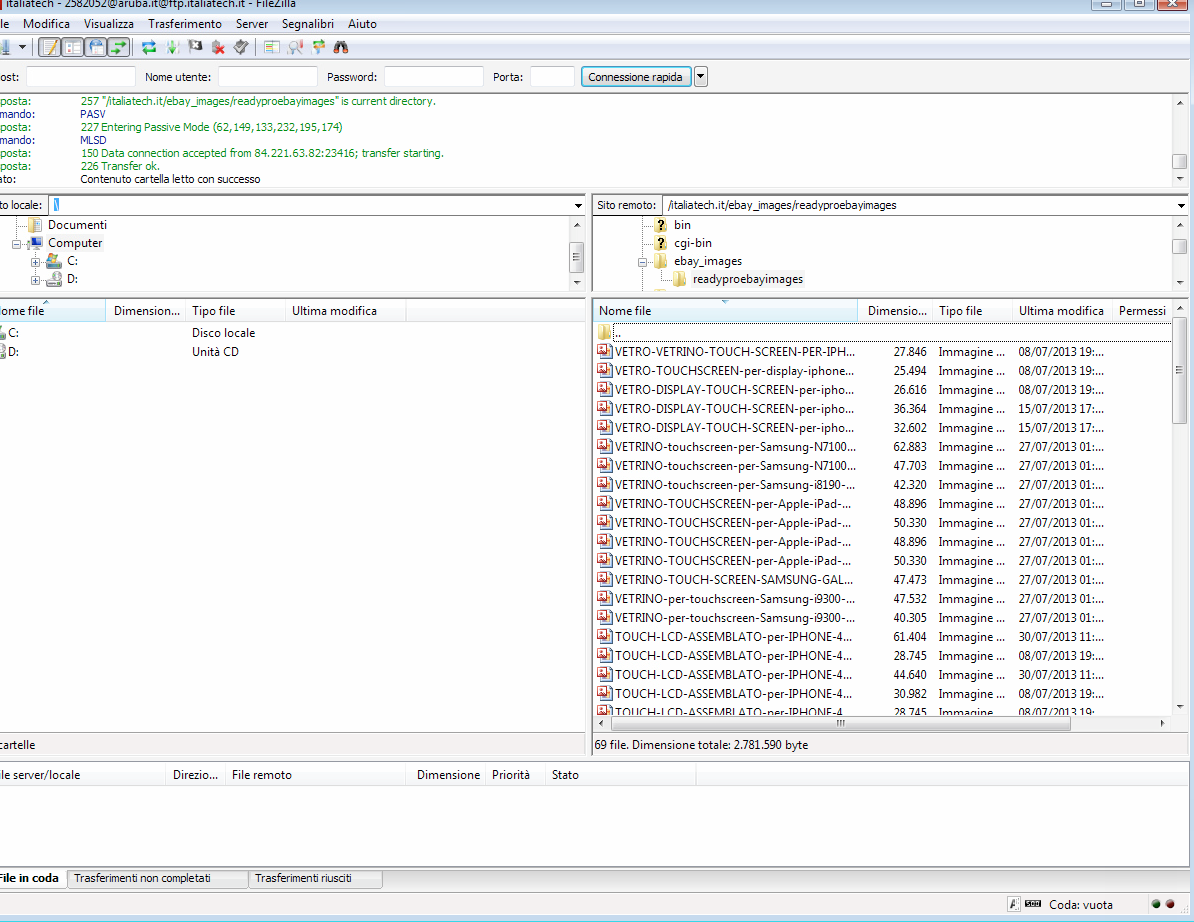Viewport: 1194px width, 922px height.
Task: Select file sized 61.404 TOUCH-LCD-ASSEMBLATO
Action: [x=883, y=637]
